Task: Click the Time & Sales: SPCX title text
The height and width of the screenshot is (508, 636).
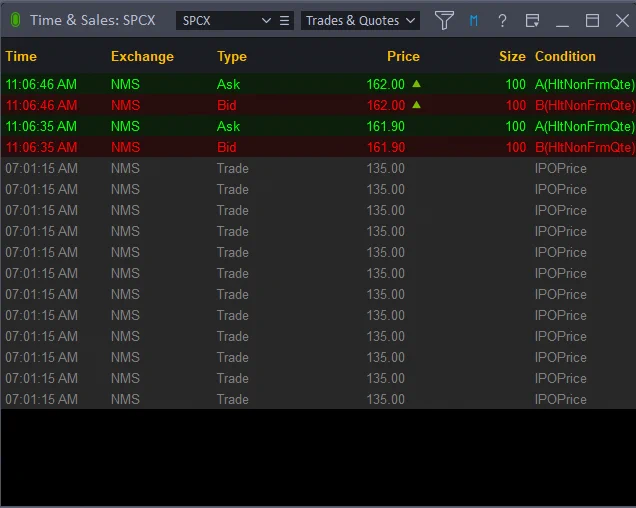Action: (x=93, y=20)
